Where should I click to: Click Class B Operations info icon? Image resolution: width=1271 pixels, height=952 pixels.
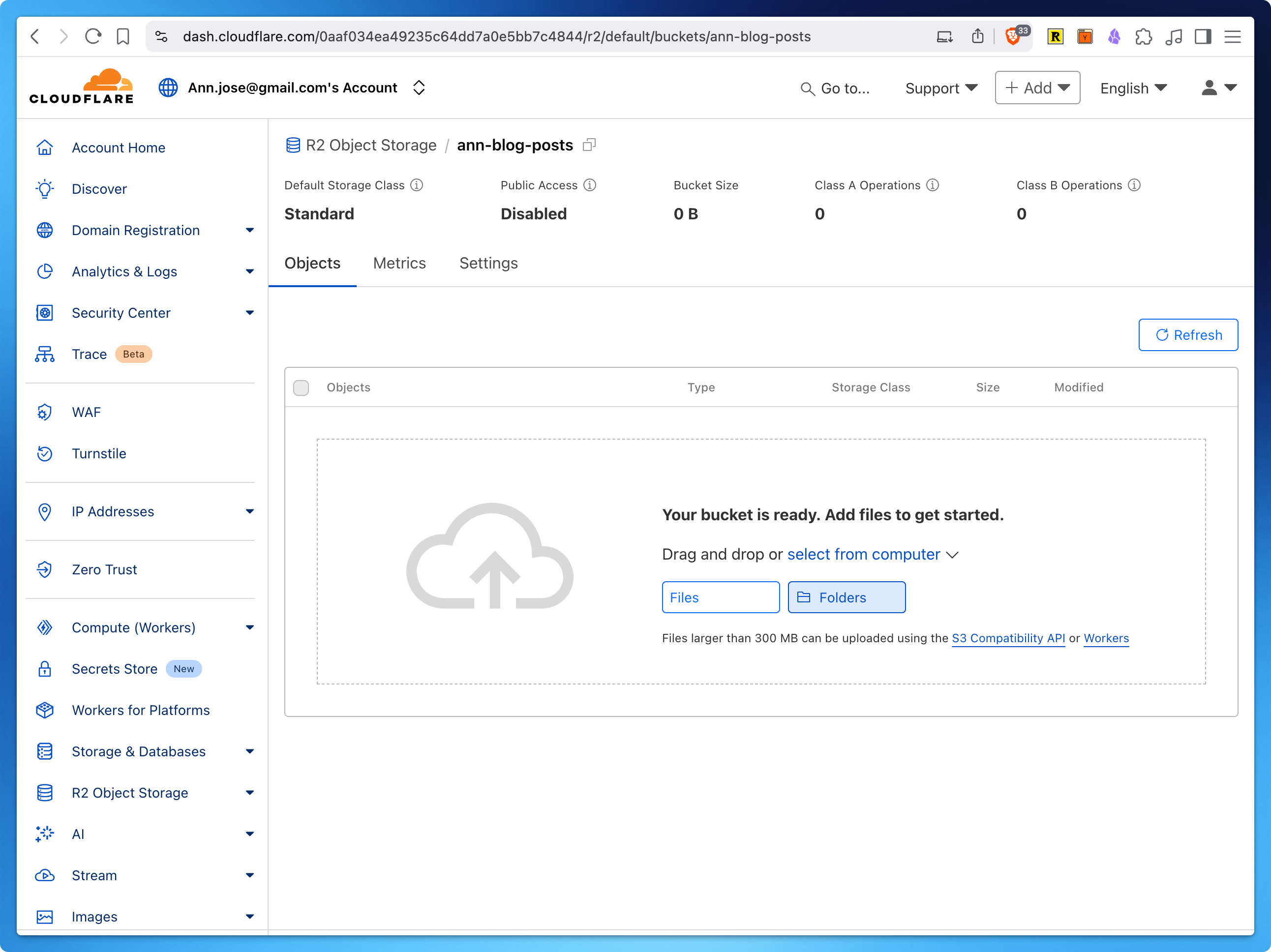click(x=1134, y=185)
